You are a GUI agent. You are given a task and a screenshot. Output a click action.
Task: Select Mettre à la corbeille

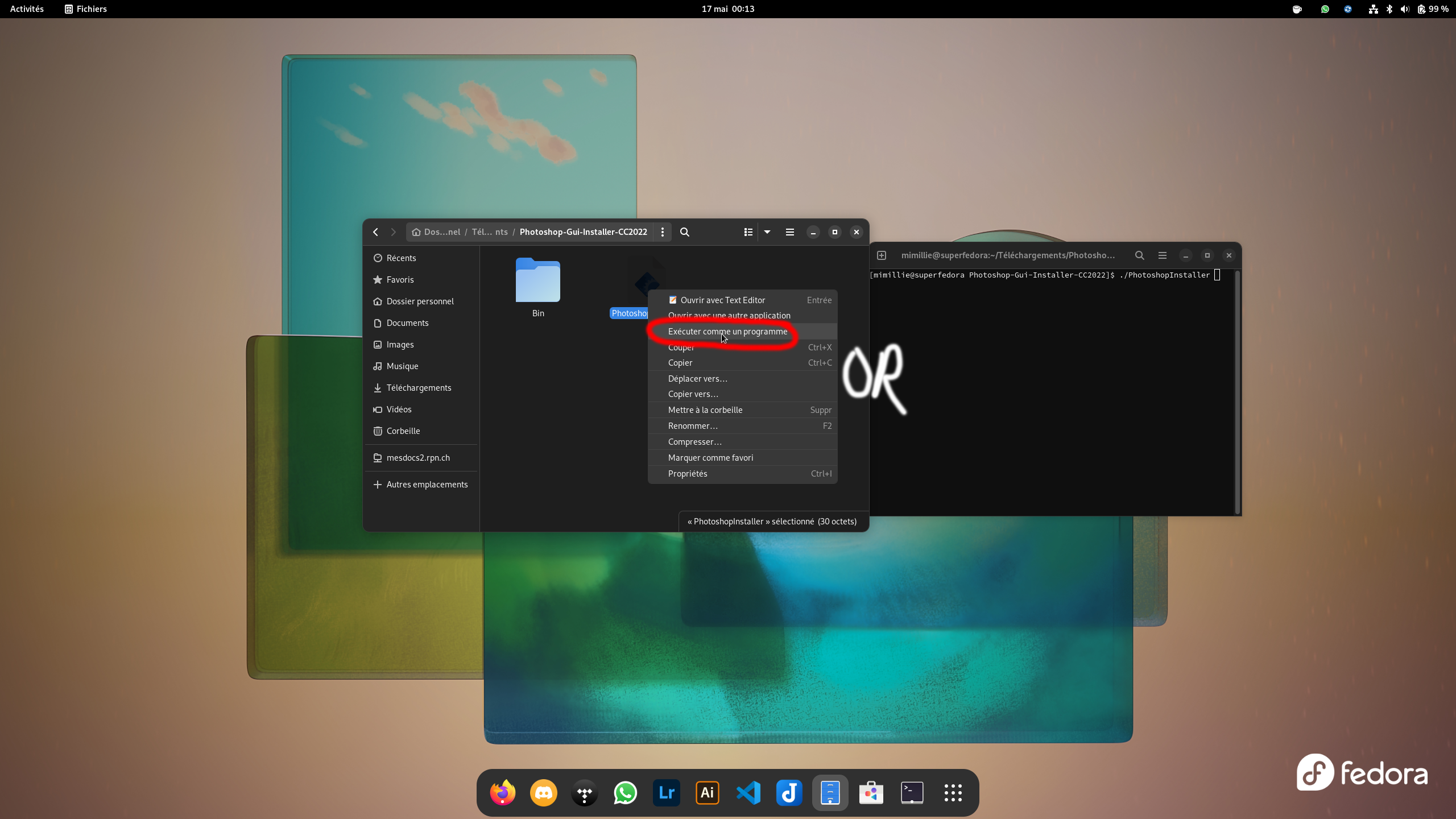[743, 410]
